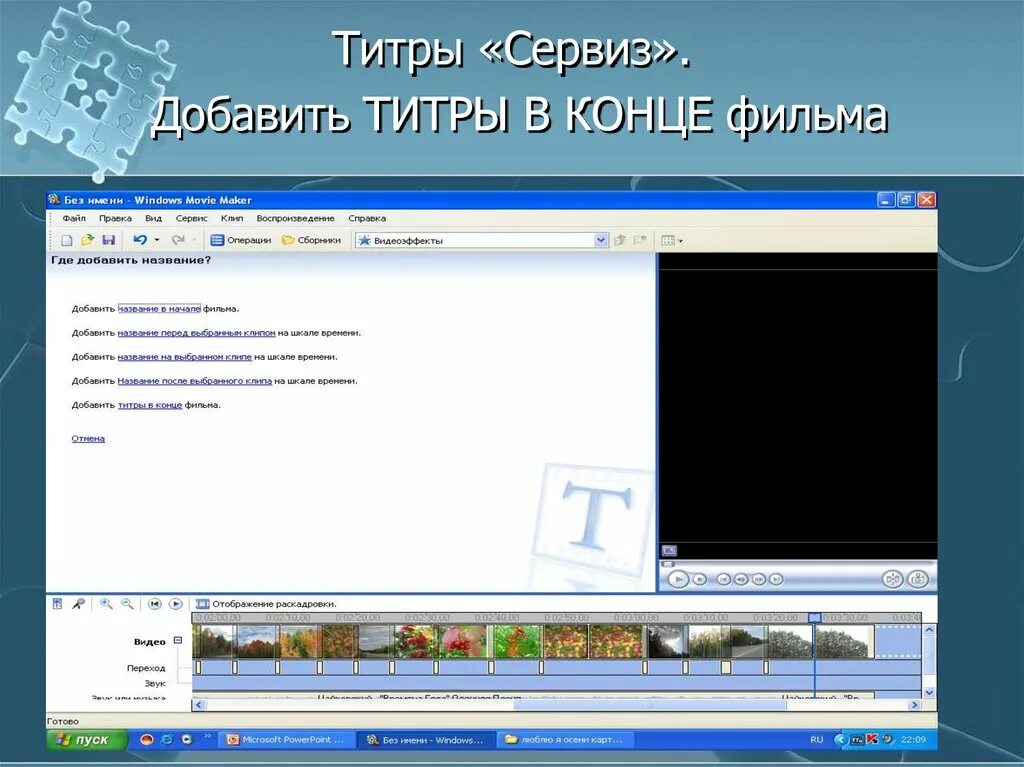1024x767 pixels.
Task: Click the 'Название после выбранного клипа' link
Action: point(195,381)
